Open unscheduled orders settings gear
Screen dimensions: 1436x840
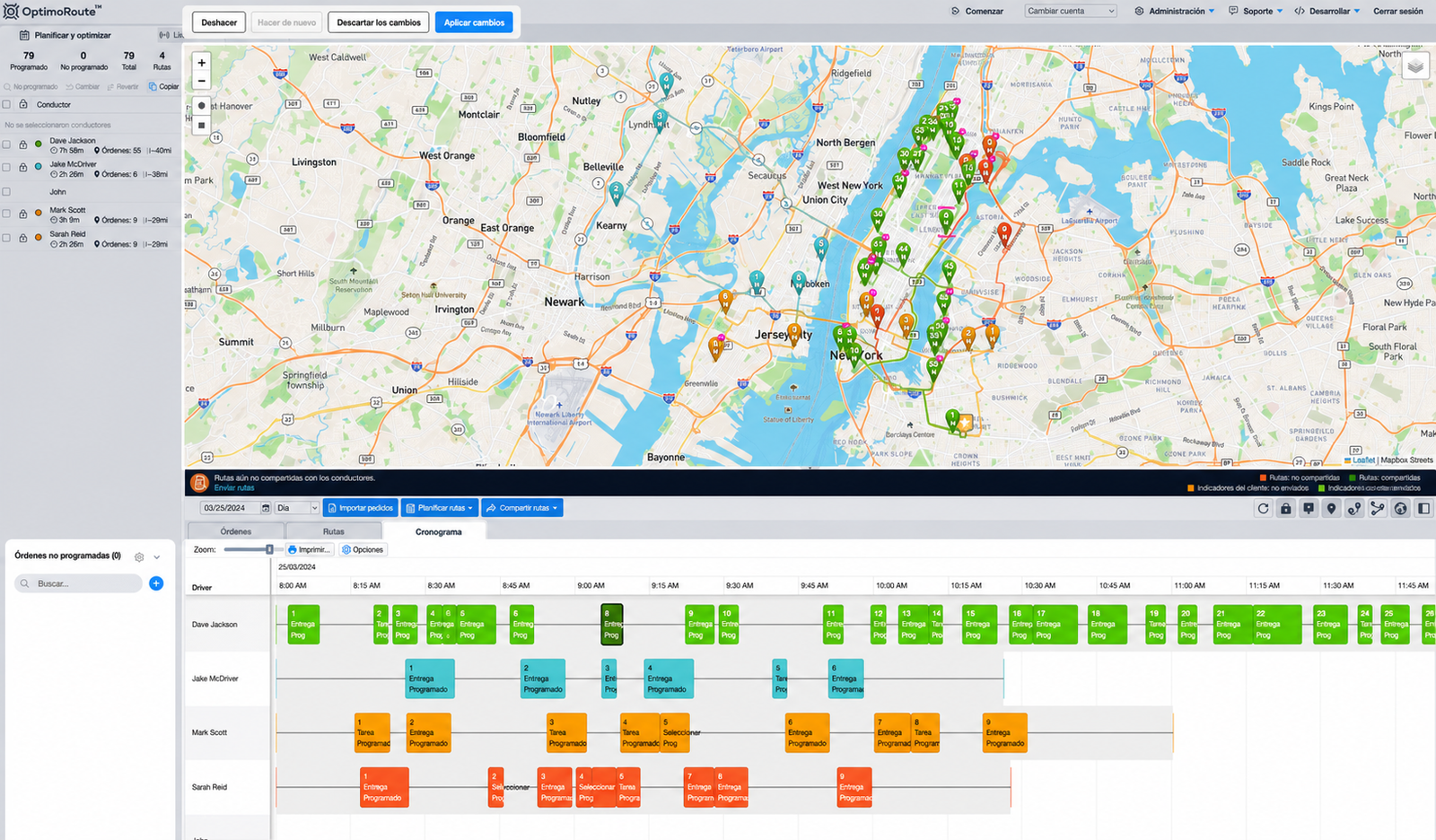pos(139,556)
